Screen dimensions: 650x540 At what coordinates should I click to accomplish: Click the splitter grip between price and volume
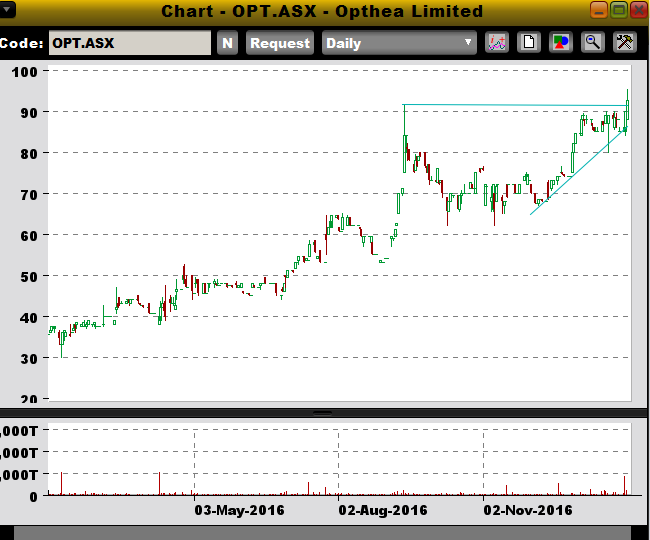(x=323, y=413)
